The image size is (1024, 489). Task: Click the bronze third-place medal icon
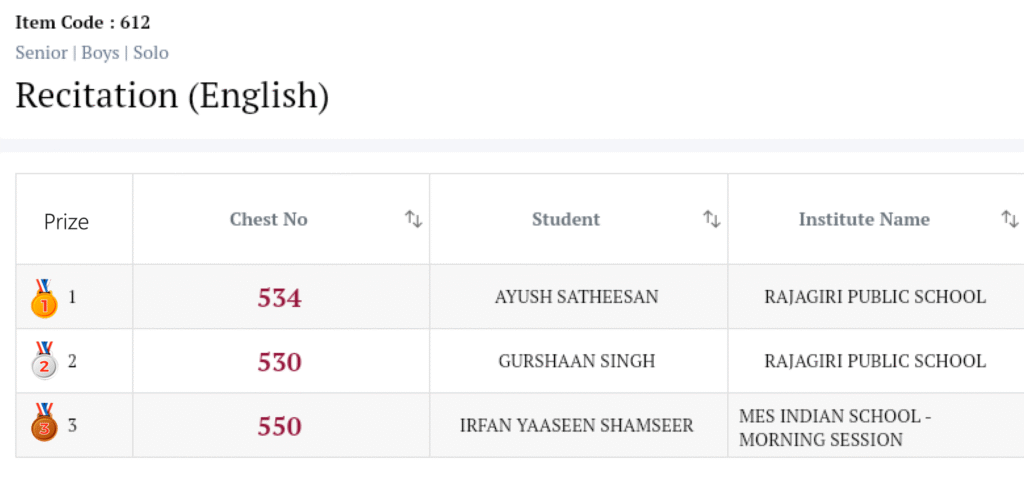pyautogui.click(x=44, y=424)
